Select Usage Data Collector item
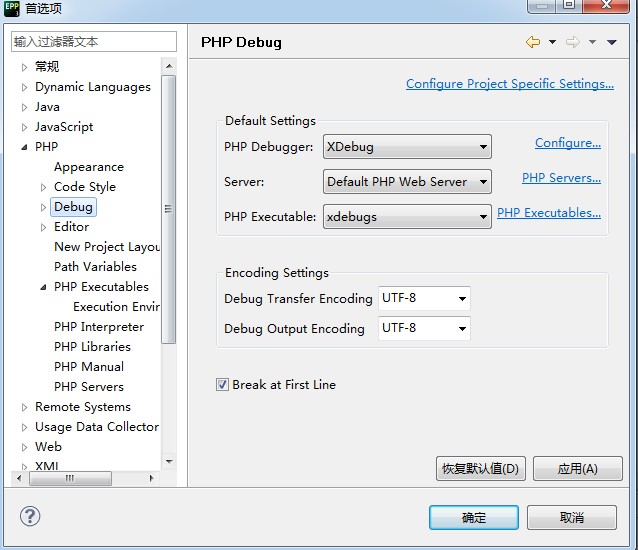 [97, 427]
